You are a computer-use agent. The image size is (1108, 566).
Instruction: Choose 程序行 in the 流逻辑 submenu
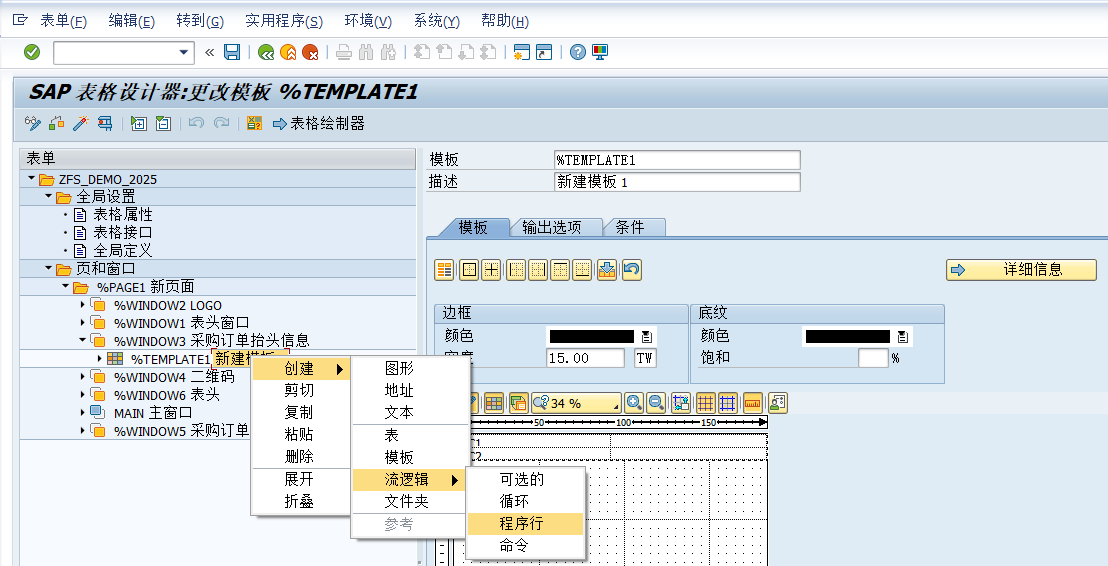click(525, 524)
